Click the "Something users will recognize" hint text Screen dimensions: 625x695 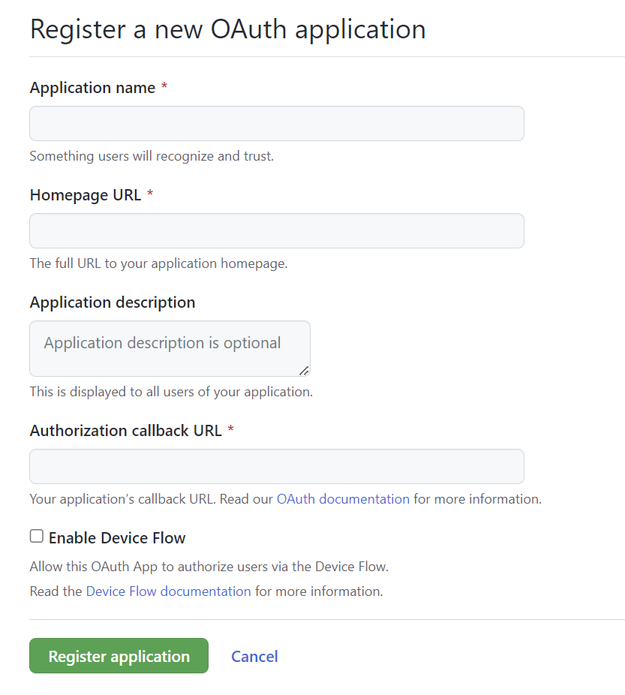coord(151,156)
